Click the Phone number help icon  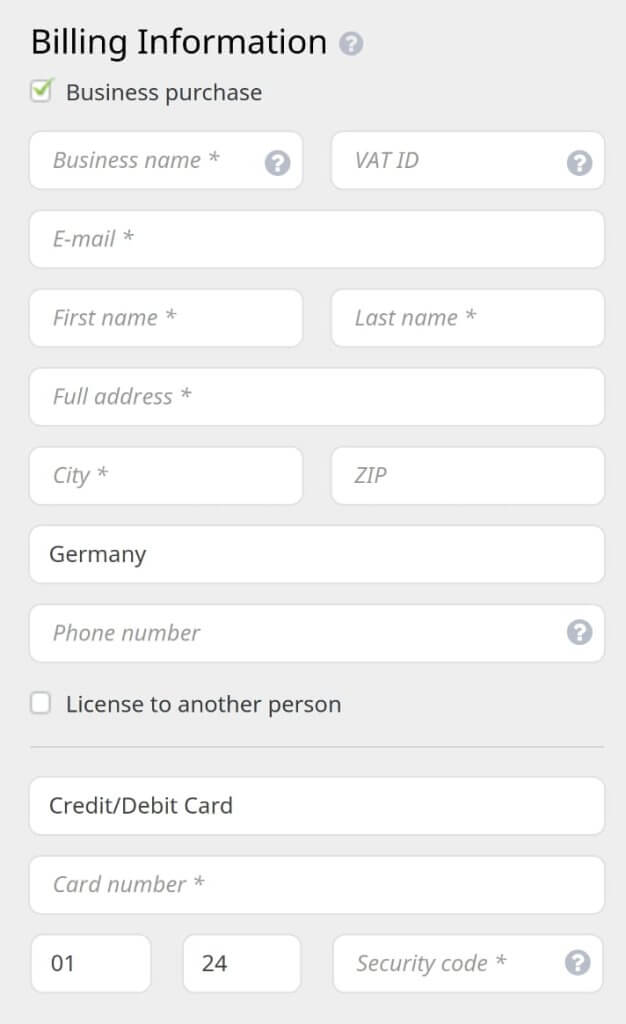[580, 633]
